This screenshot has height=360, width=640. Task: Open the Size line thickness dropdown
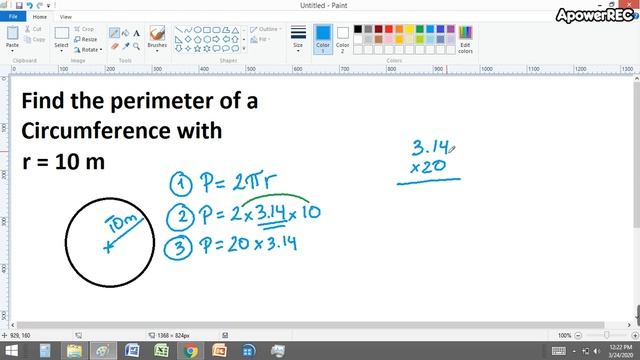298,39
